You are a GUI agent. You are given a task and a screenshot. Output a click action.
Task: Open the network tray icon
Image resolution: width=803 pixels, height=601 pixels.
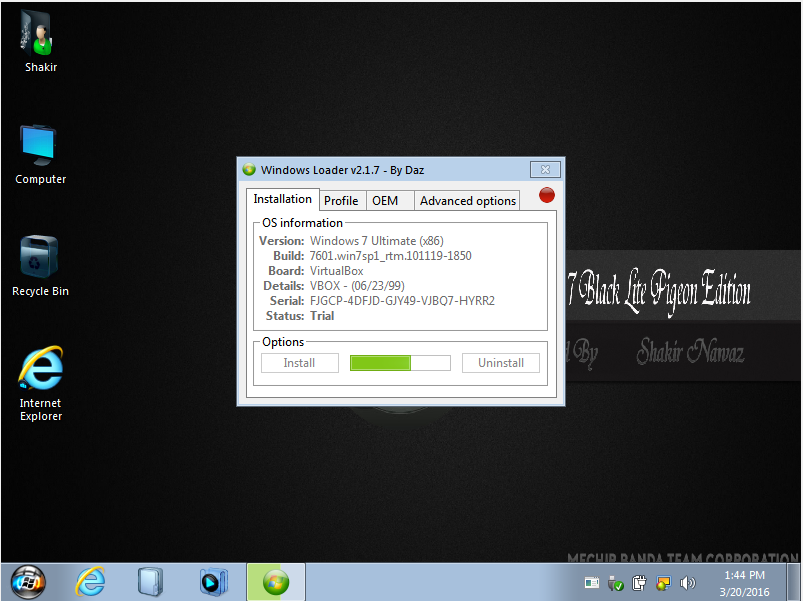tap(663, 583)
